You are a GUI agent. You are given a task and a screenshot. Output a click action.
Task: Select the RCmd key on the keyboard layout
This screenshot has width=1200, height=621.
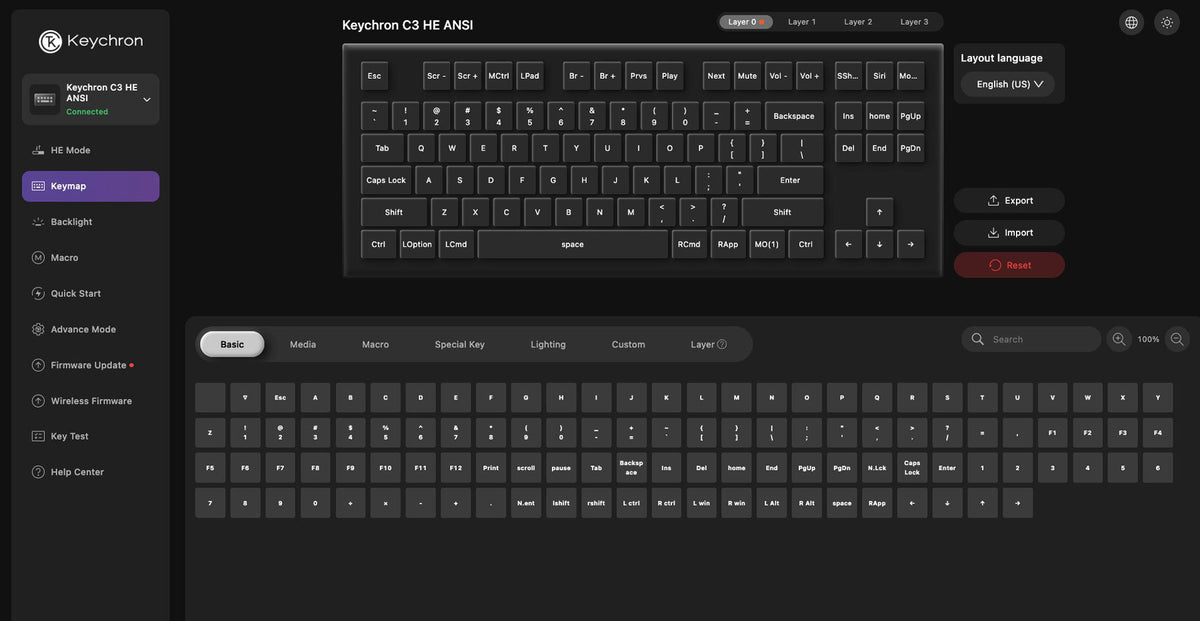pyautogui.click(x=689, y=244)
